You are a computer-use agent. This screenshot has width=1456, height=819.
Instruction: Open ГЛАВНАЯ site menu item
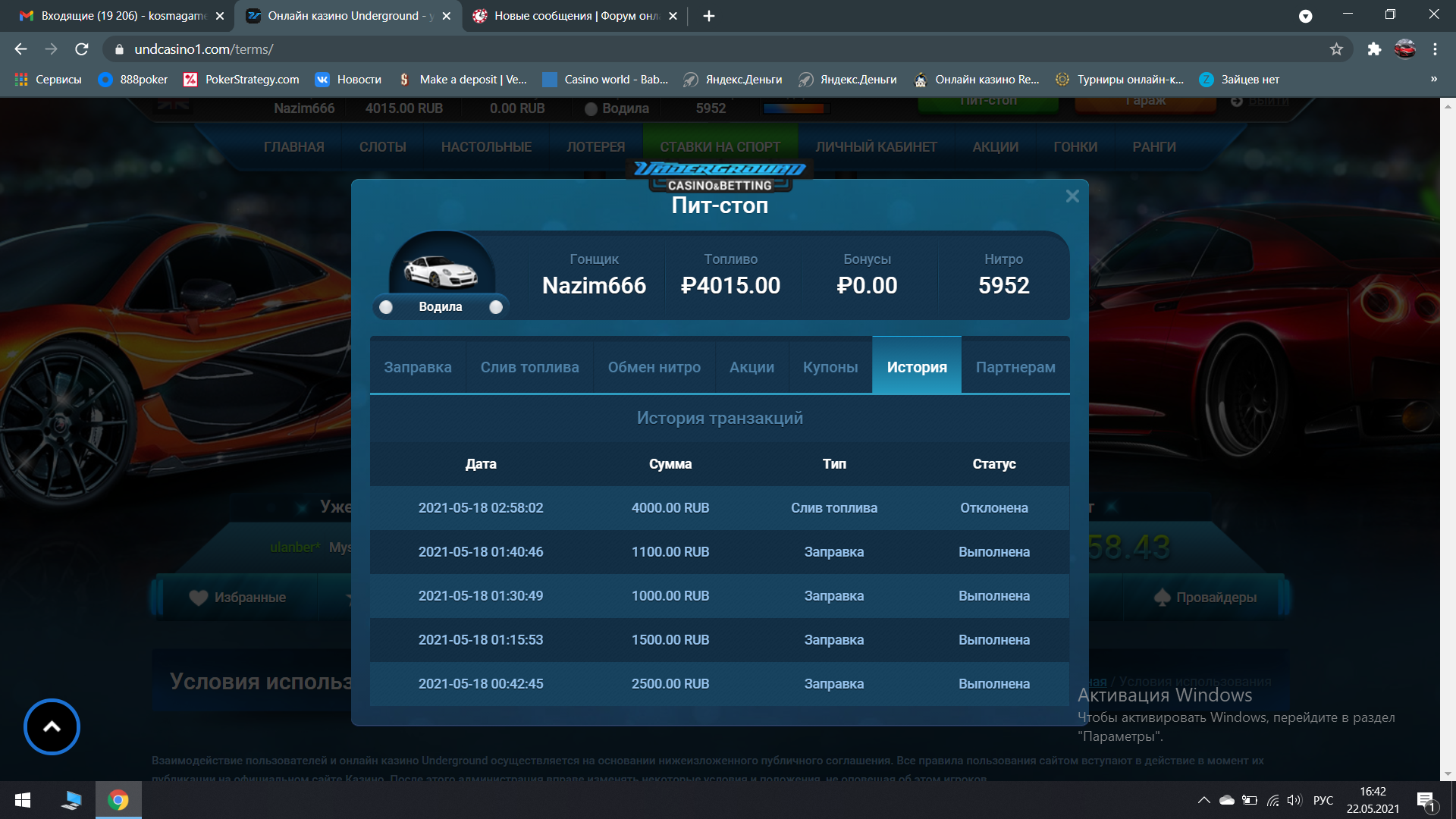tap(294, 147)
